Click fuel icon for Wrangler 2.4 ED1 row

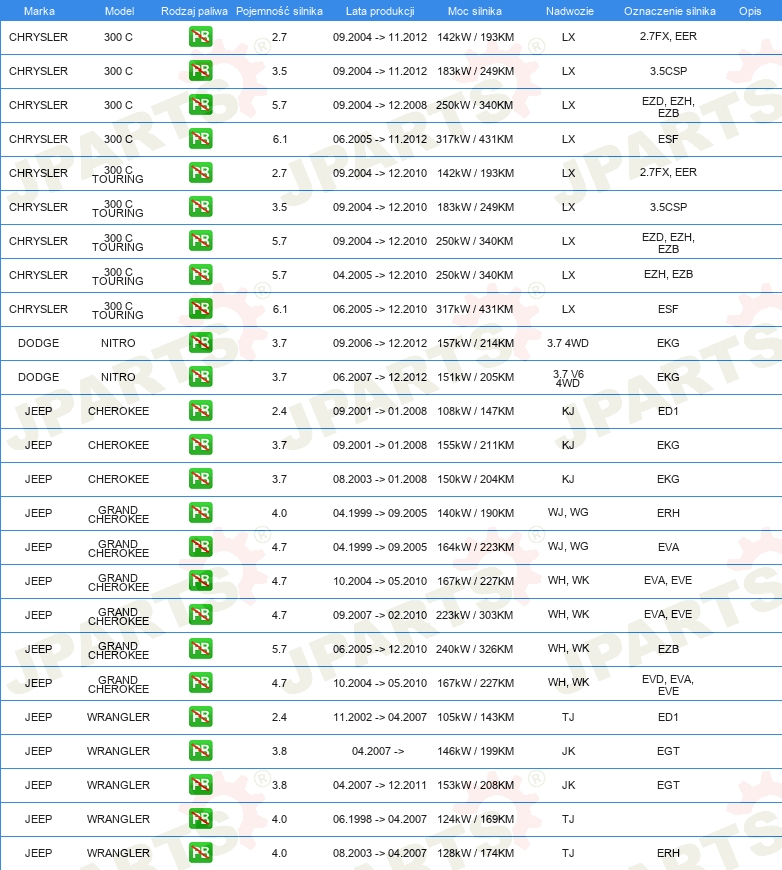point(200,717)
